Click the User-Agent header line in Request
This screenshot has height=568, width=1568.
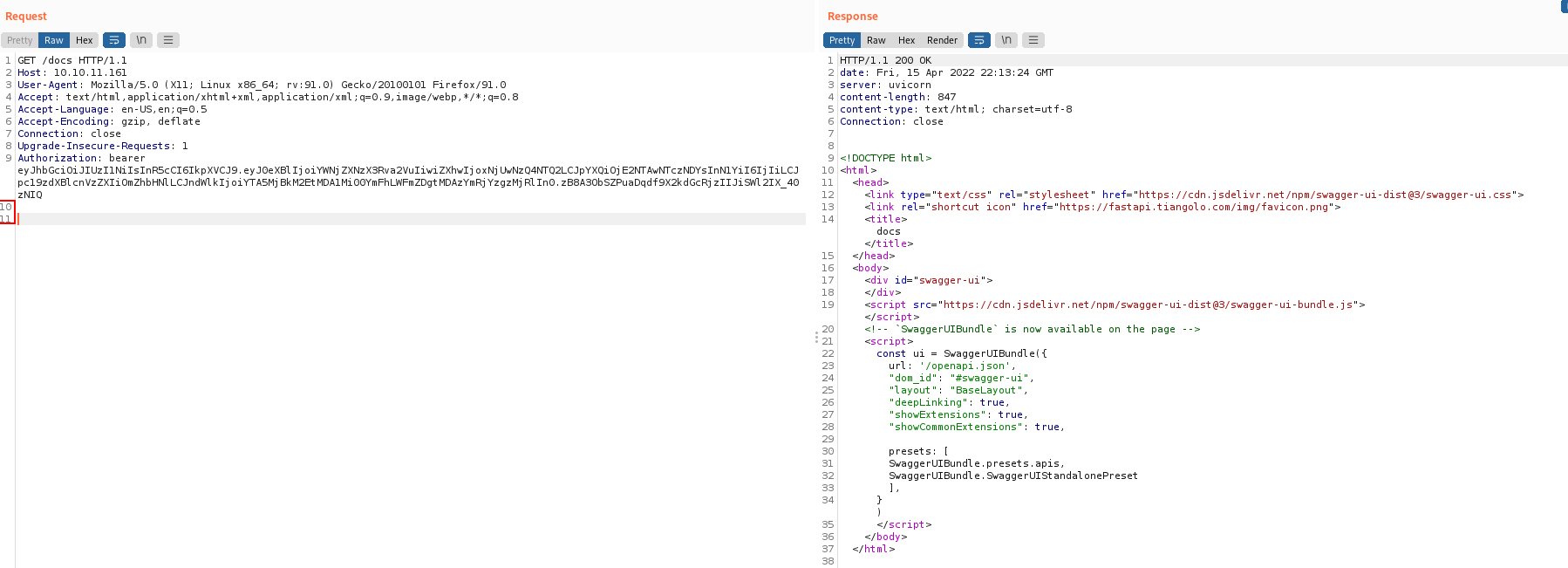pos(262,86)
